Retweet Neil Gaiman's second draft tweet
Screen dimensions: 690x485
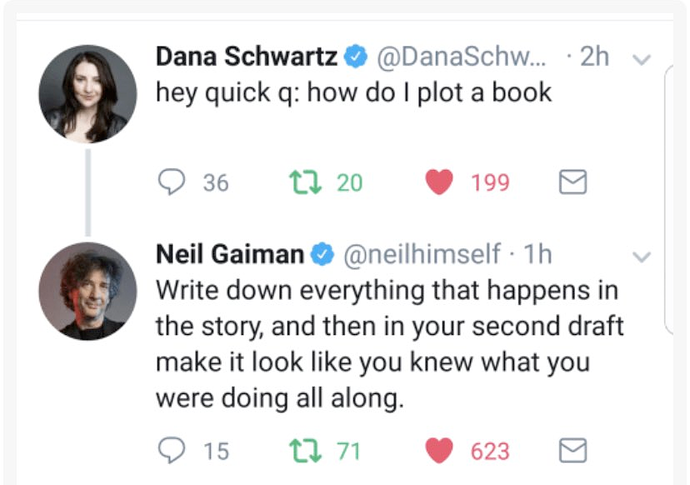tap(300, 451)
